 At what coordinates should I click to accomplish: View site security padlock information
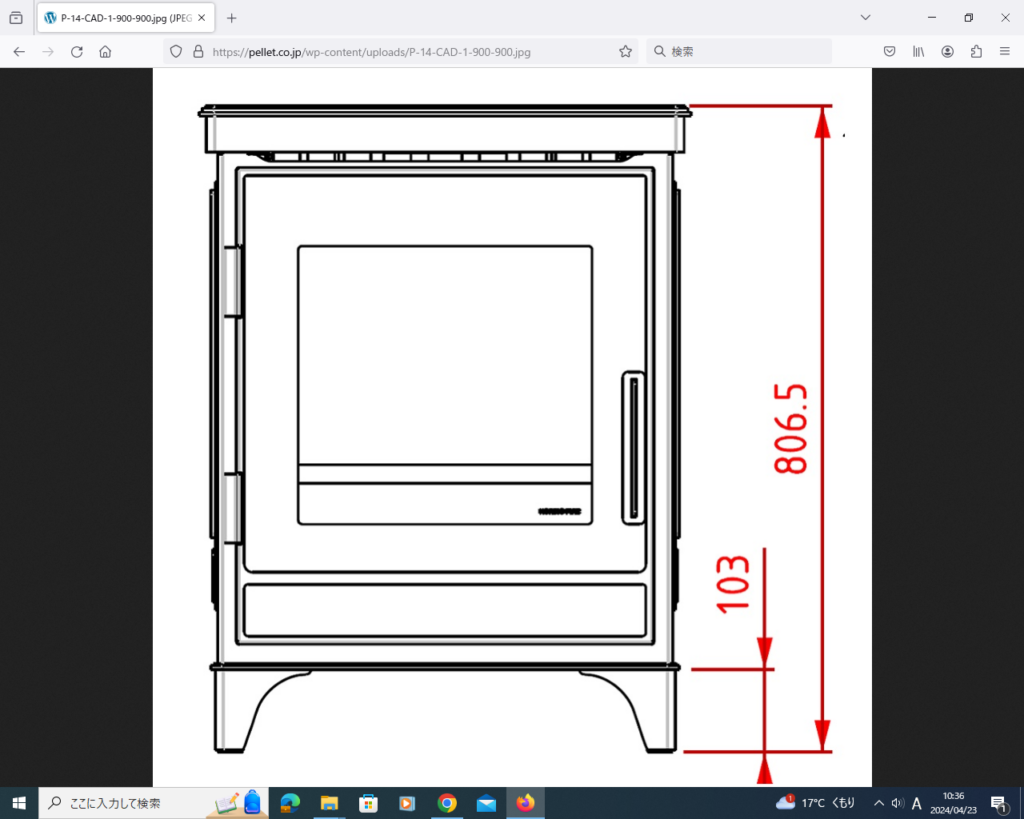point(197,52)
